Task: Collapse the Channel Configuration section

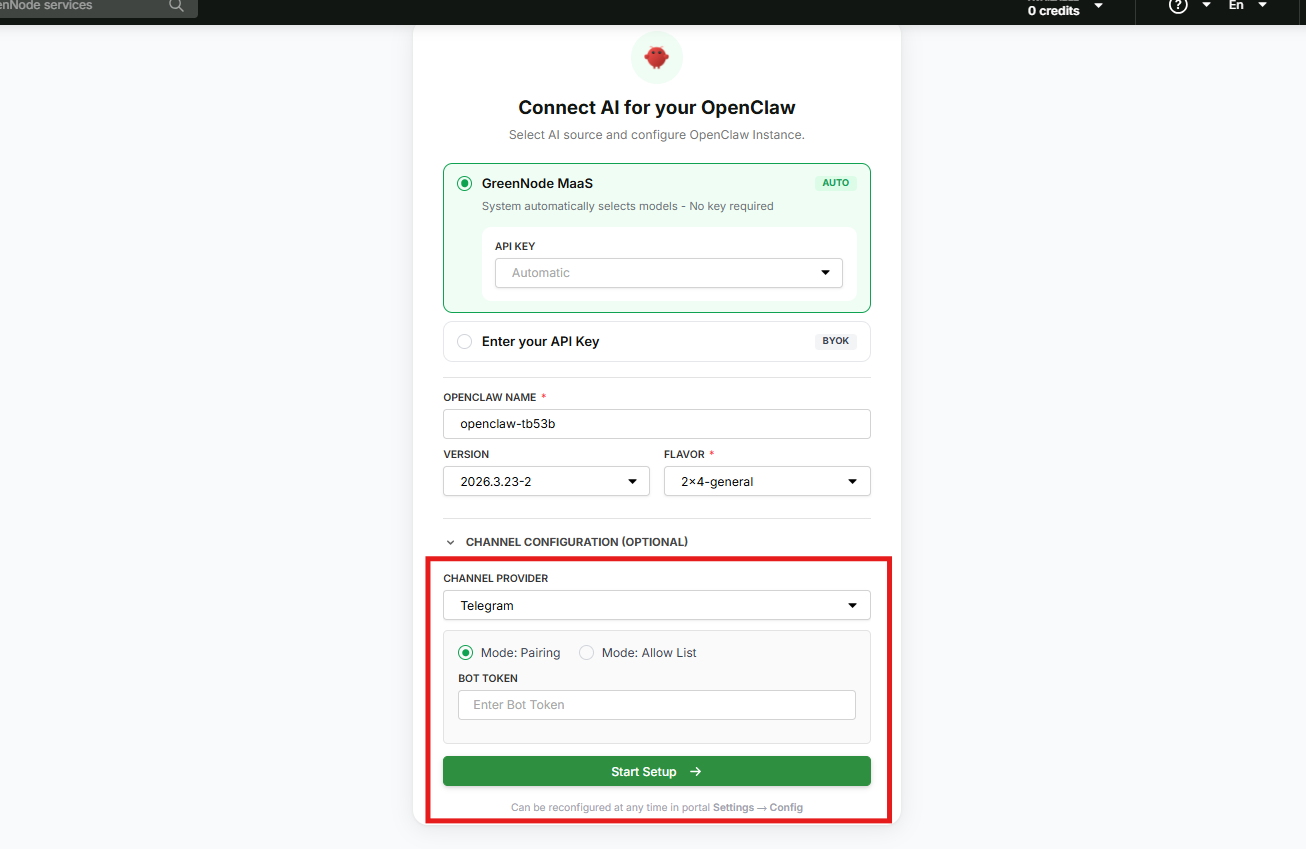Action: click(x=567, y=542)
